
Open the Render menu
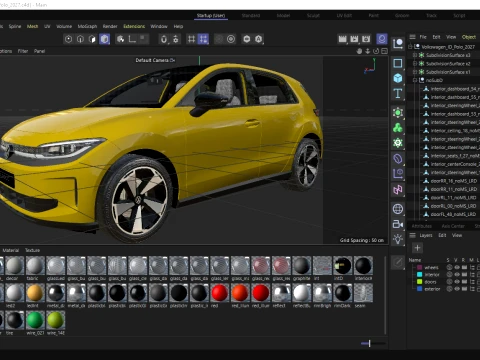(x=110, y=26)
